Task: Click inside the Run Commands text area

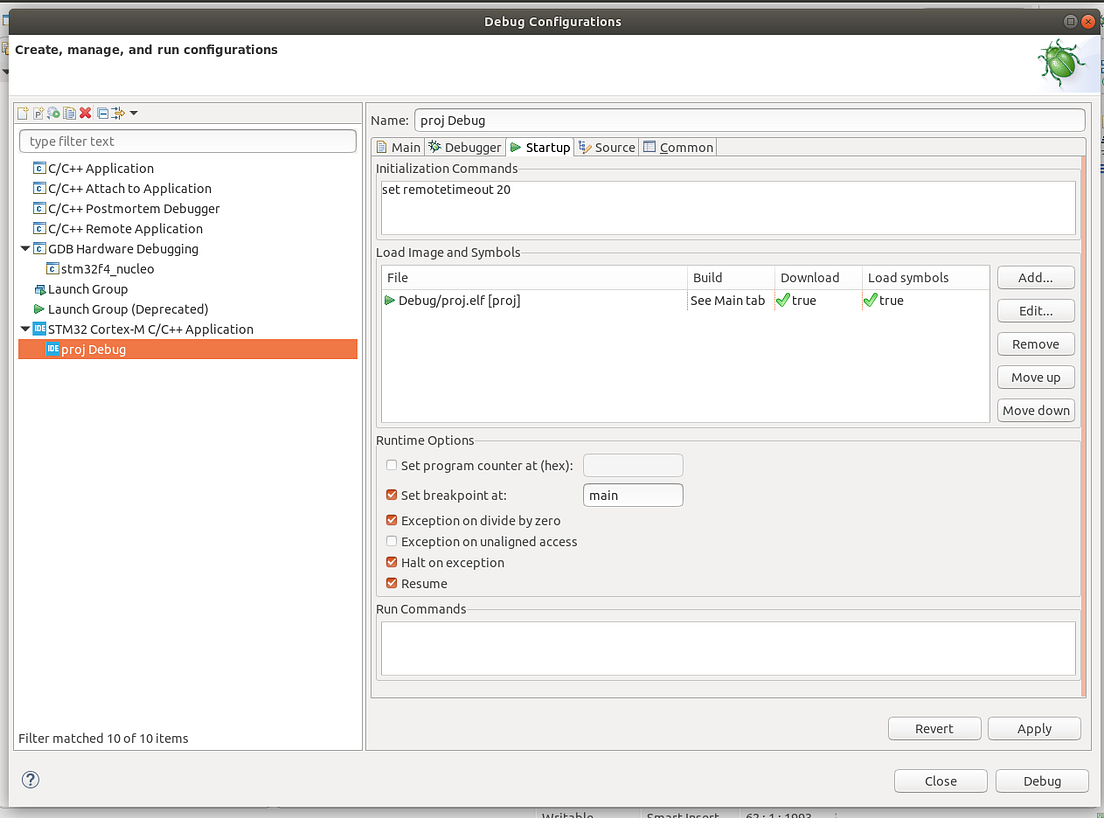Action: [x=725, y=647]
